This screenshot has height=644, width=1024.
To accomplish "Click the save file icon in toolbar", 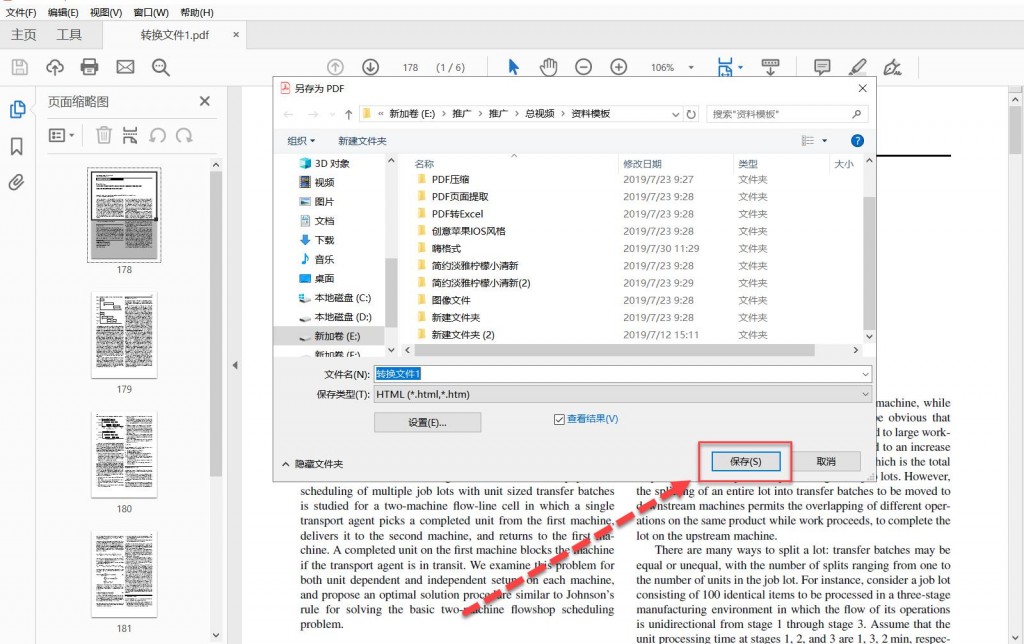I will (x=20, y=67).
